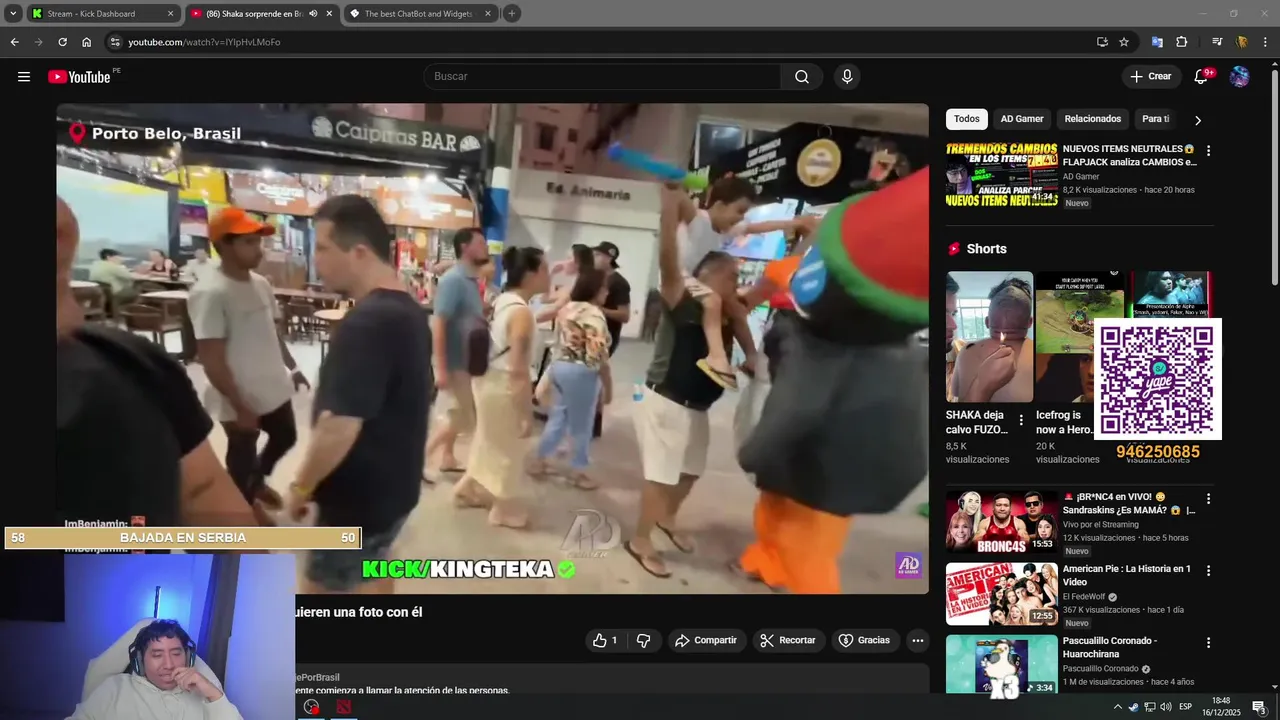Screen dimensions: 1280x720
Task: Open the El FedeWolf channel link
Action: 1085,597
